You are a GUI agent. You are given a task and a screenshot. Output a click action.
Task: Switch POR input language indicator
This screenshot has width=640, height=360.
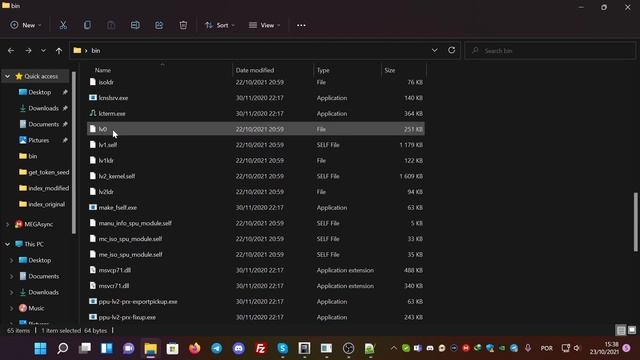click(546, 348)
